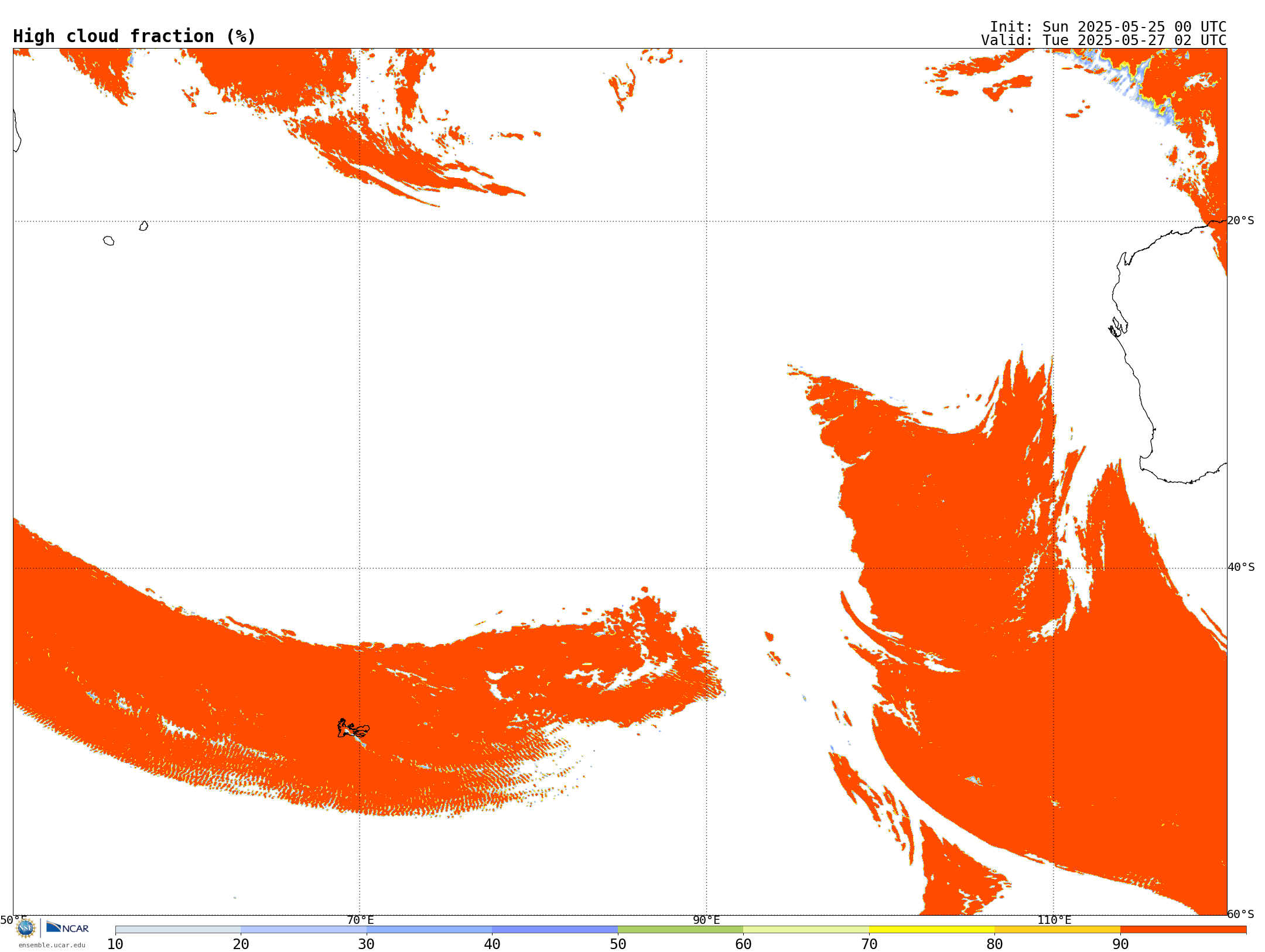Click the 90+ orange-red colorbar segment
This screenshot has height=952, width=1265.
[x=1183, y=930]
